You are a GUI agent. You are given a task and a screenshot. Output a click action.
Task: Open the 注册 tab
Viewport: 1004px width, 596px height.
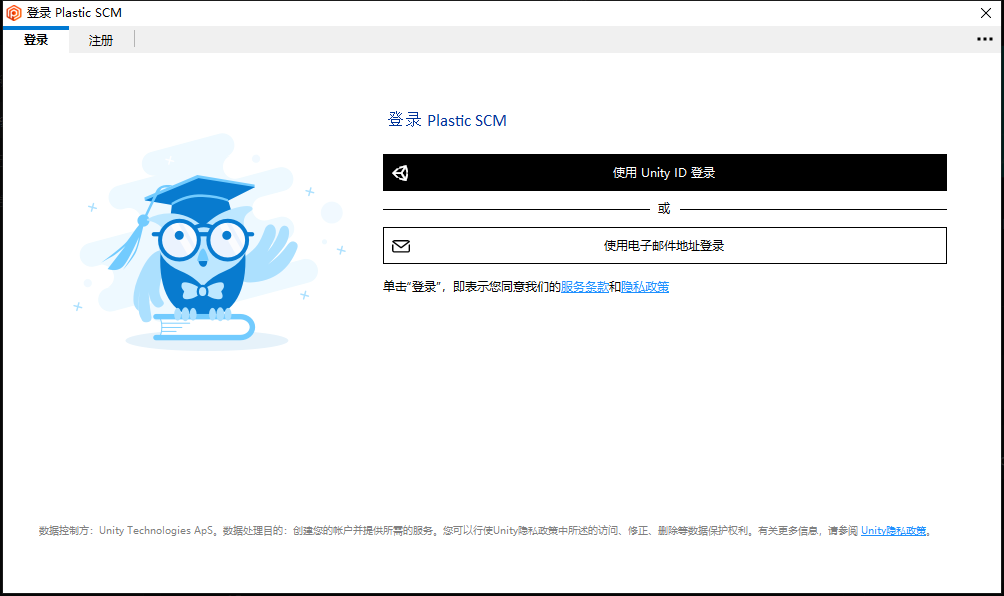coord(101,40)
